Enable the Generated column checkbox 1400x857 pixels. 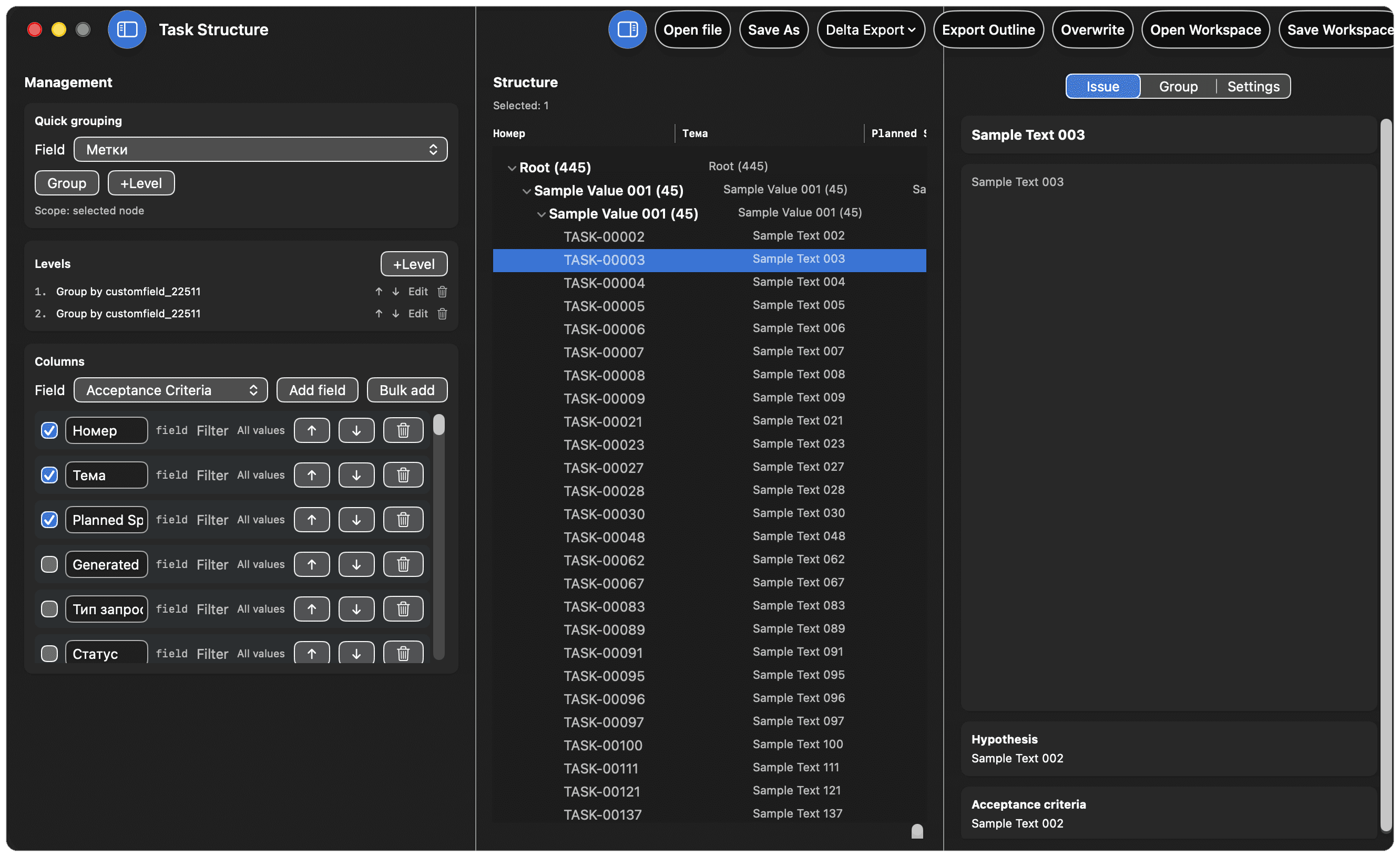tap(49, 564)
